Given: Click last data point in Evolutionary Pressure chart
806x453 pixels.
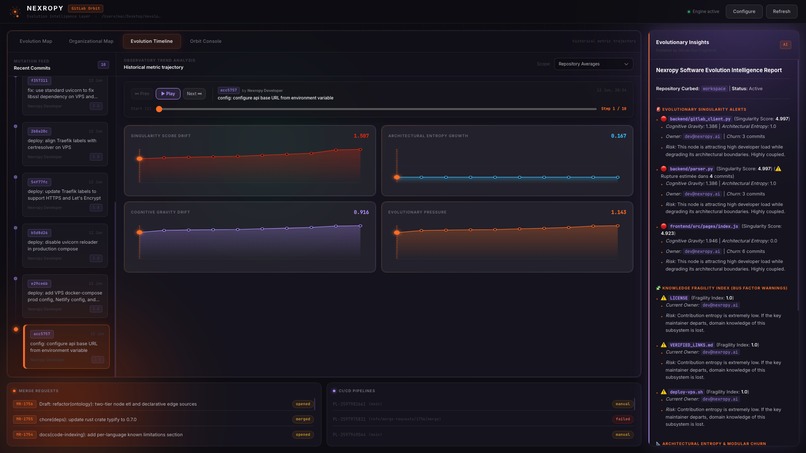Looking at the screenshot, I should 617,226.
